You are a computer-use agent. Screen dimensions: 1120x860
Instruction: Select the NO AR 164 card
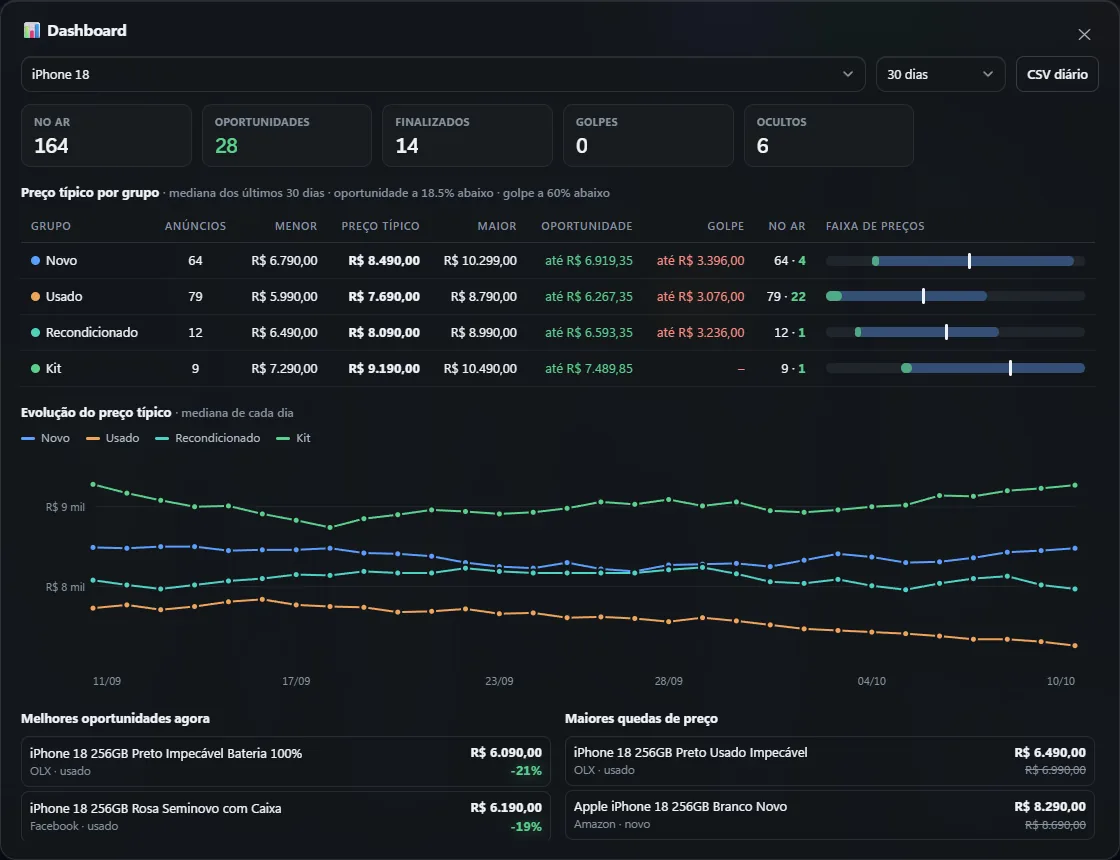pos(106,136)
